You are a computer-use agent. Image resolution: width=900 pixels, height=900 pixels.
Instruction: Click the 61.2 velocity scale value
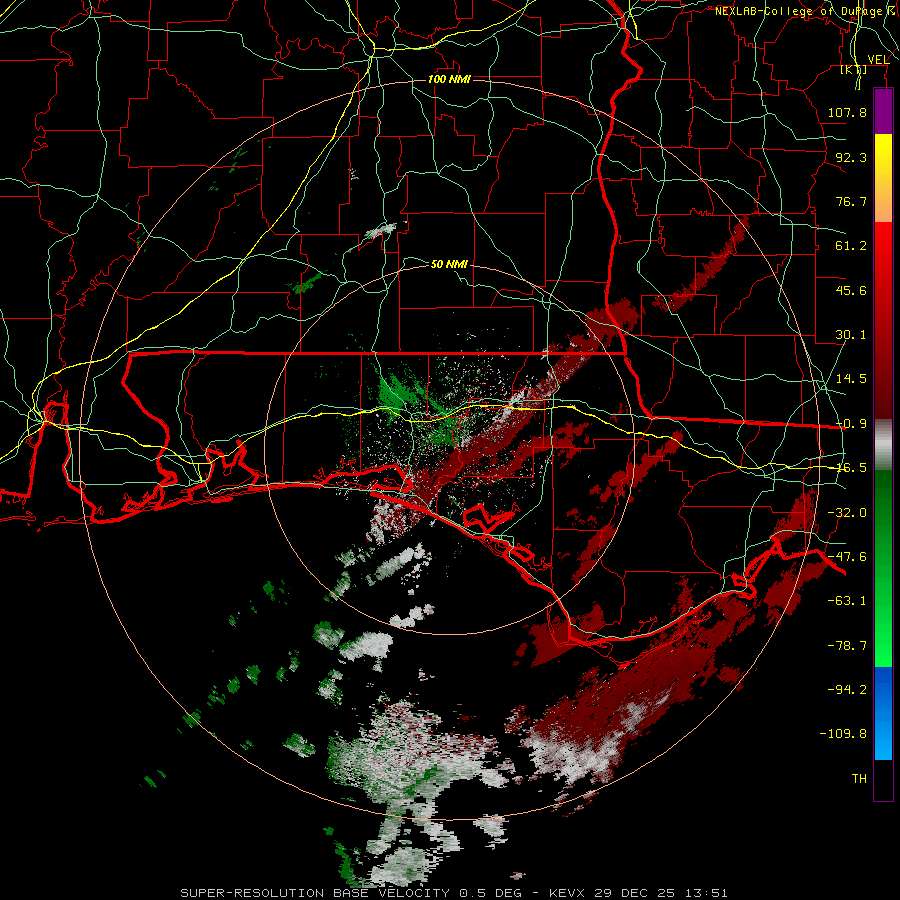tap(851, 246)
